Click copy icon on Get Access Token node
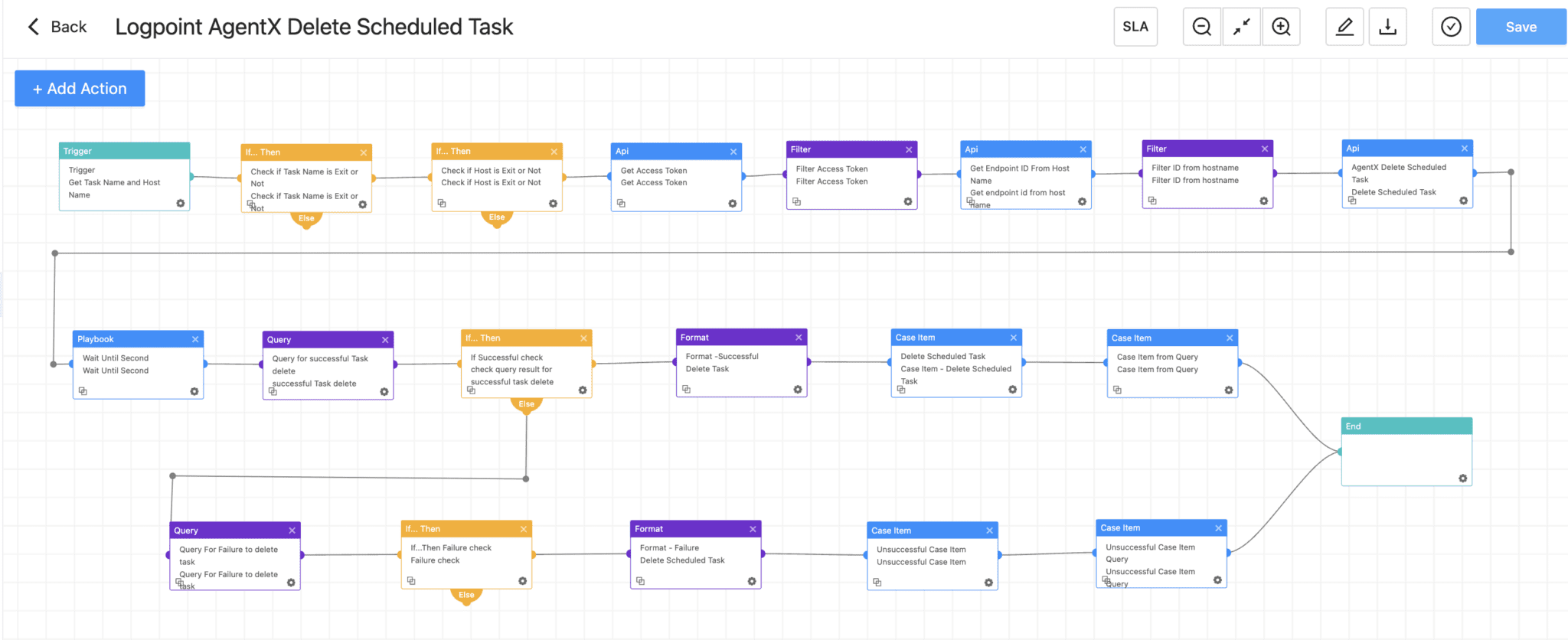1568x640 pixels. coord(621,204)
